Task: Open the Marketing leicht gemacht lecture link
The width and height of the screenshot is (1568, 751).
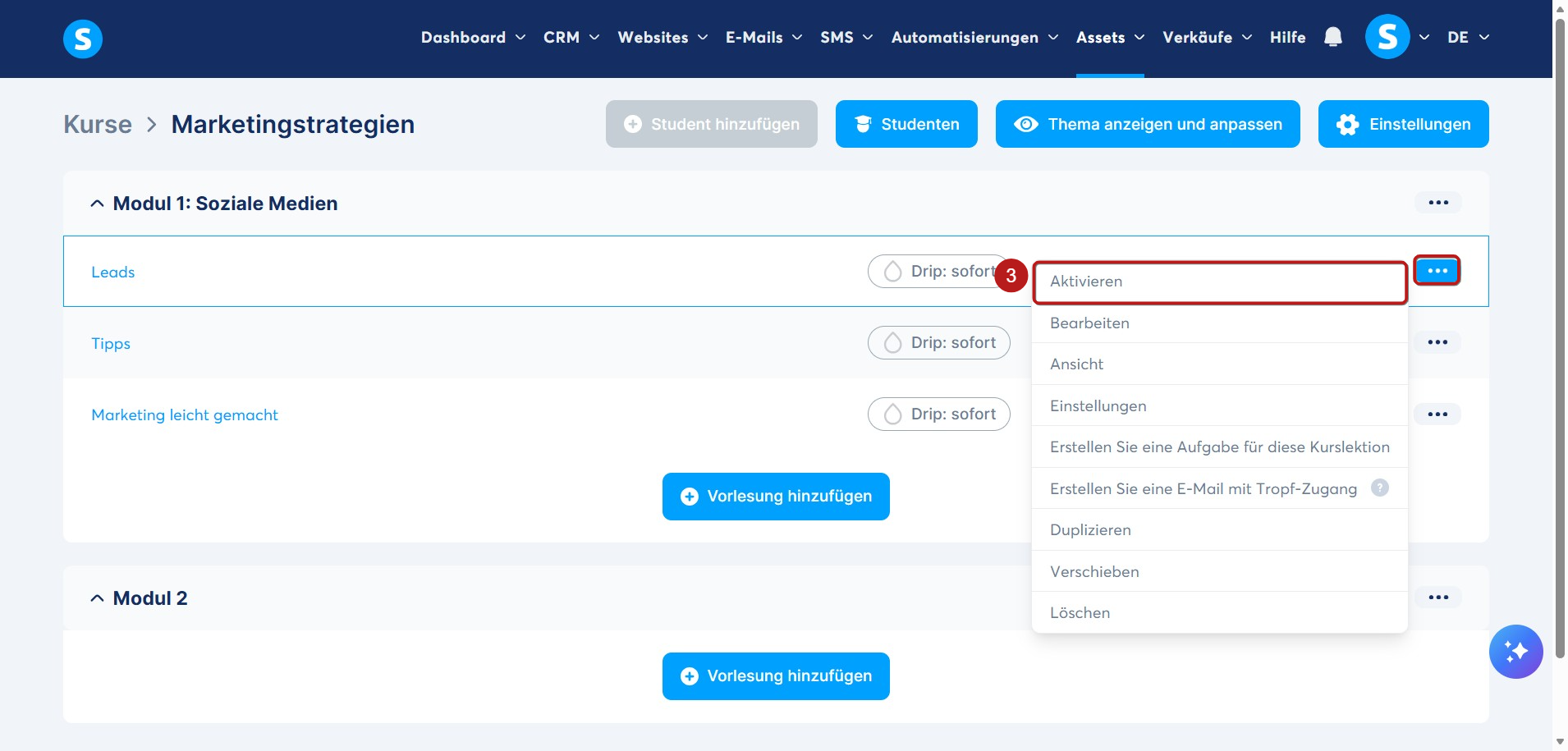Action: coord(185,415)
